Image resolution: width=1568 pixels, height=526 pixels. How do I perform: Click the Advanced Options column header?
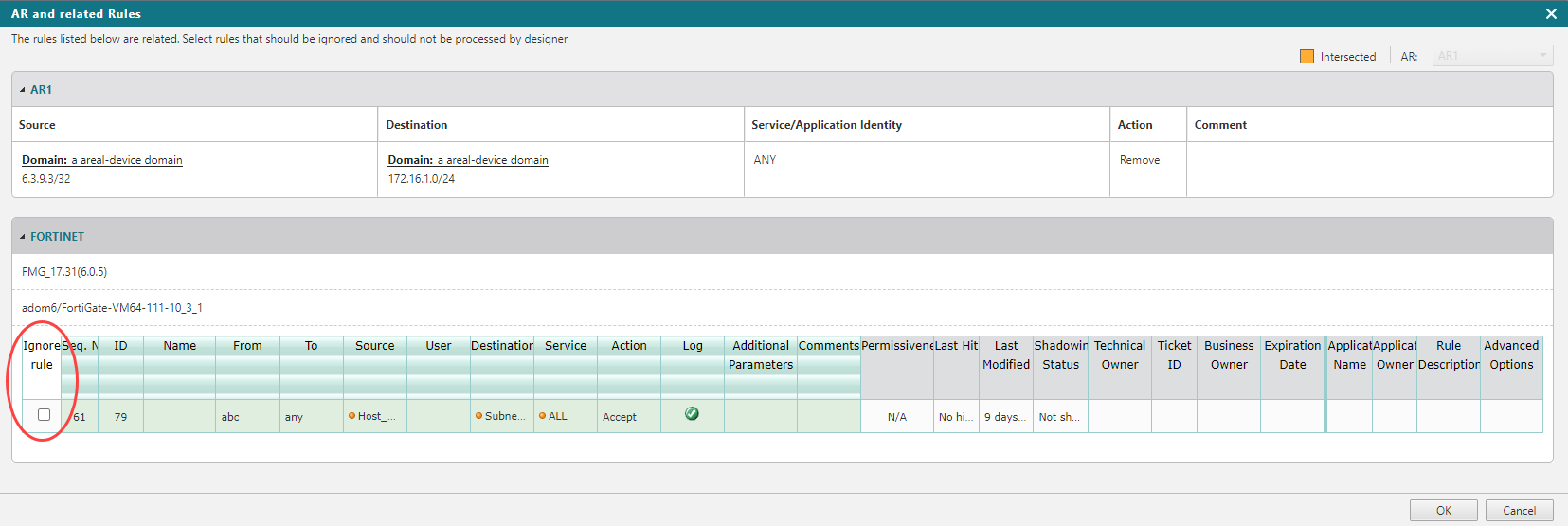[x=1511, y=355]
